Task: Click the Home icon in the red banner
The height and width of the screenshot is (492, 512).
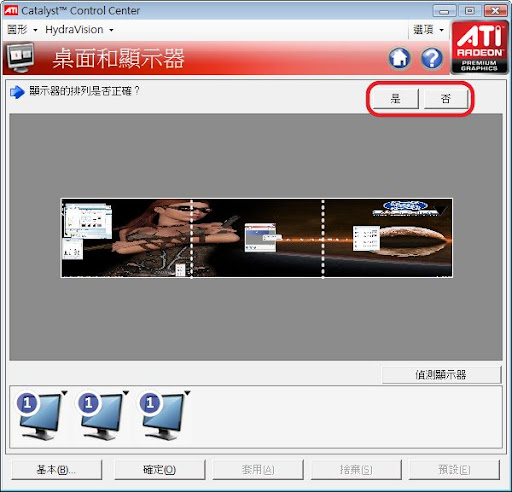Action: tap(399, 58)
